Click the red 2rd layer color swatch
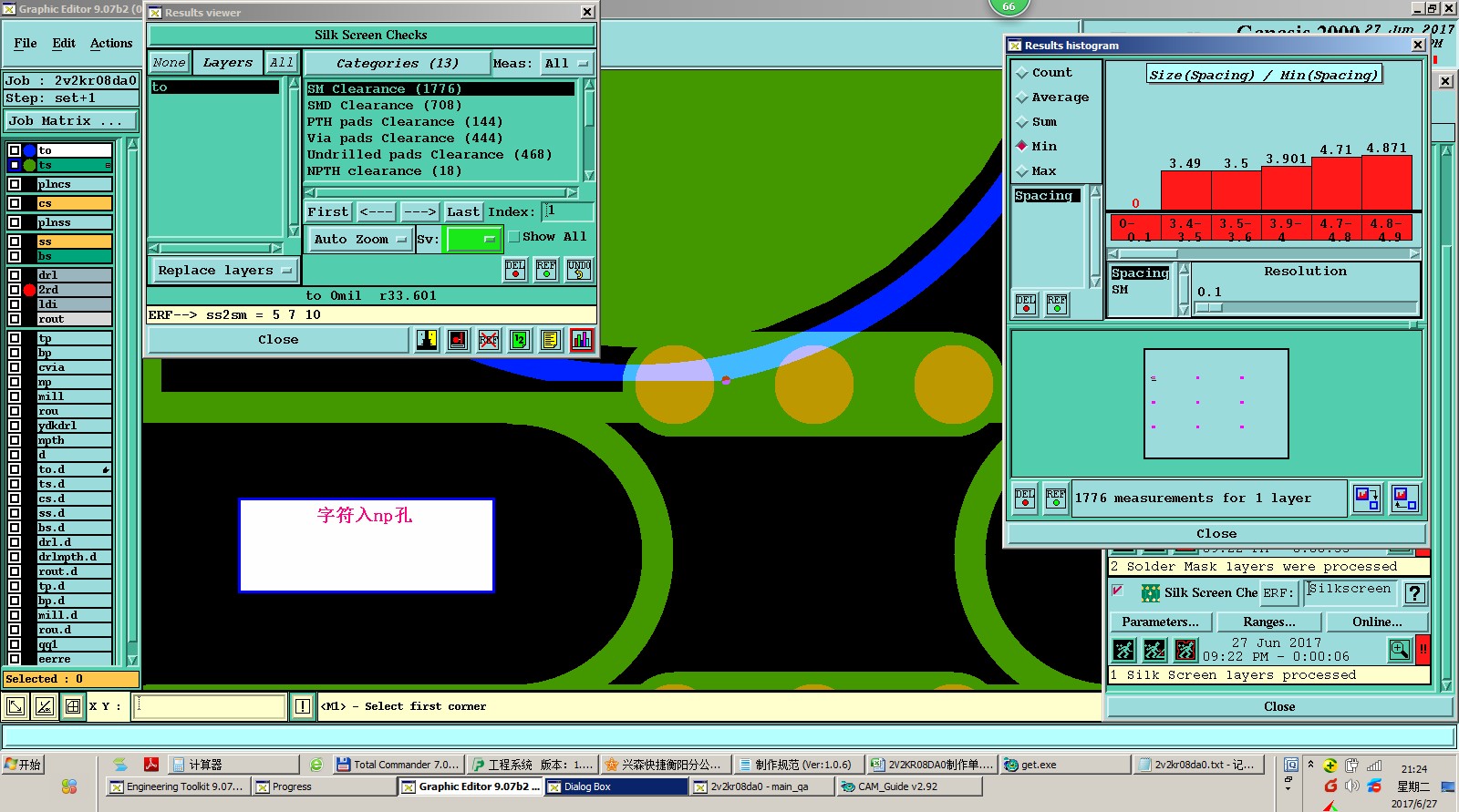The width and height of the screenshot is (1459, 812). click(x=29, y=290)
